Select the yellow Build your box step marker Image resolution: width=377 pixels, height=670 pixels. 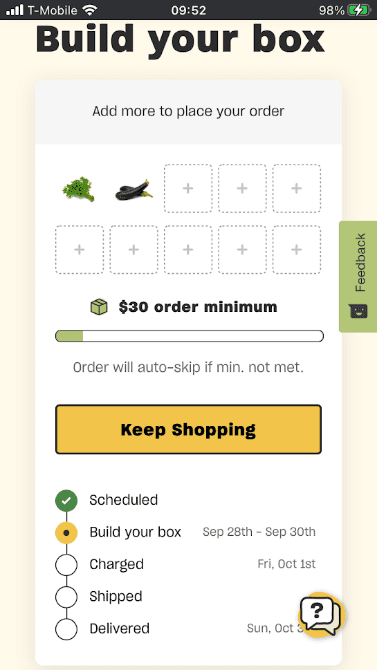pyautogui.click(x=66, y=532)
